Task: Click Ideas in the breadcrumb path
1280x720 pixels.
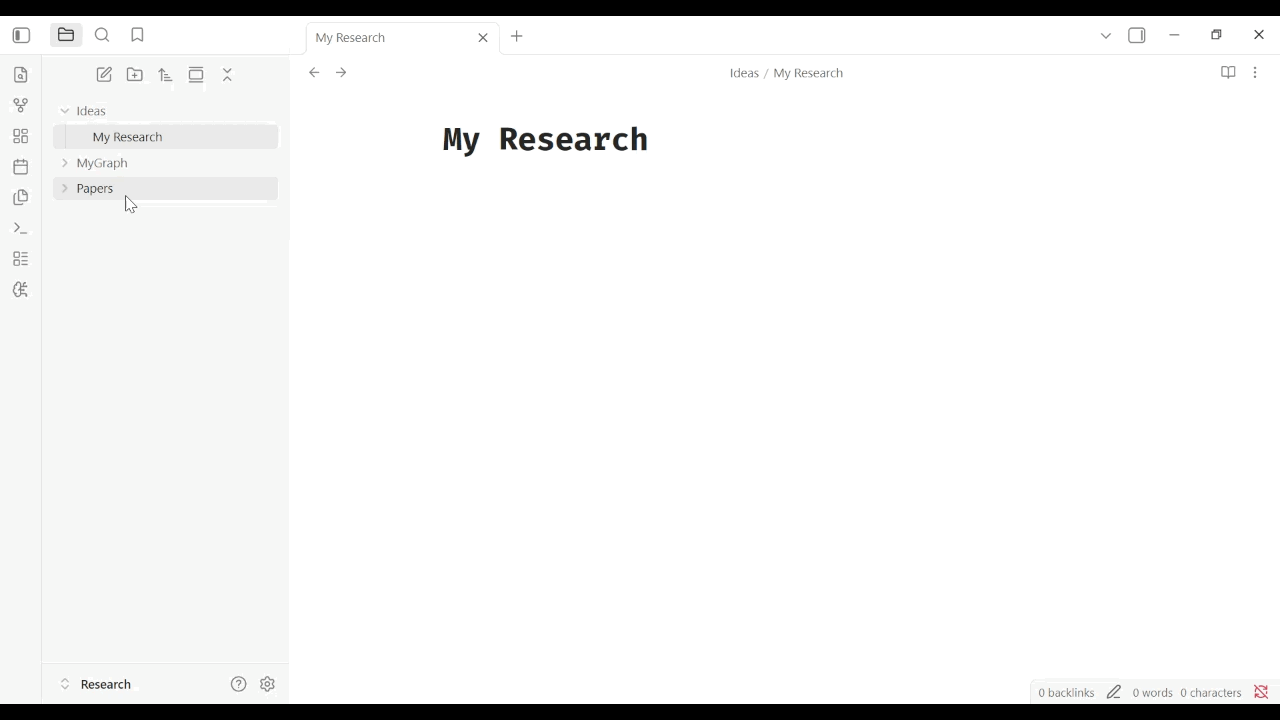Action: pos(744,73)
